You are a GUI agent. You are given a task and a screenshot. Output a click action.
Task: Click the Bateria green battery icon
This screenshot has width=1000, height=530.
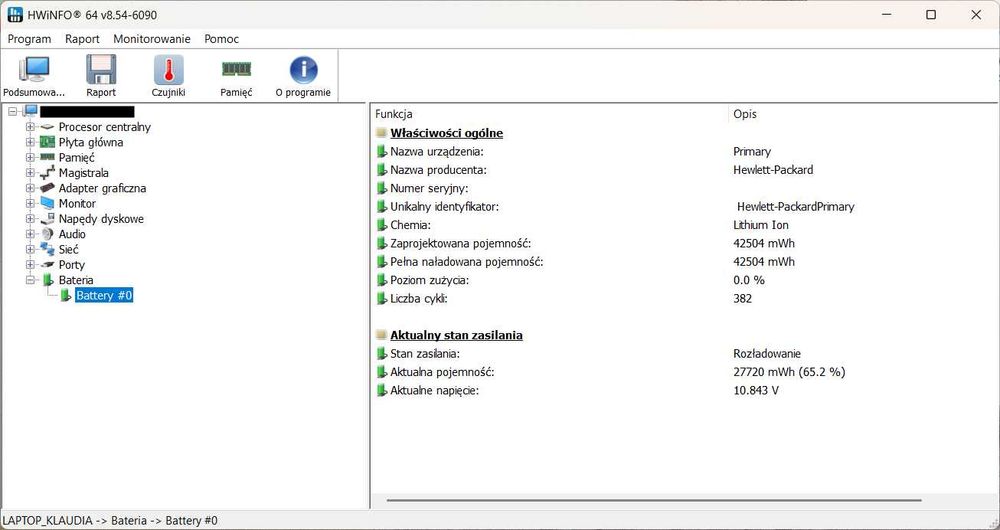[x=48, y=280]
